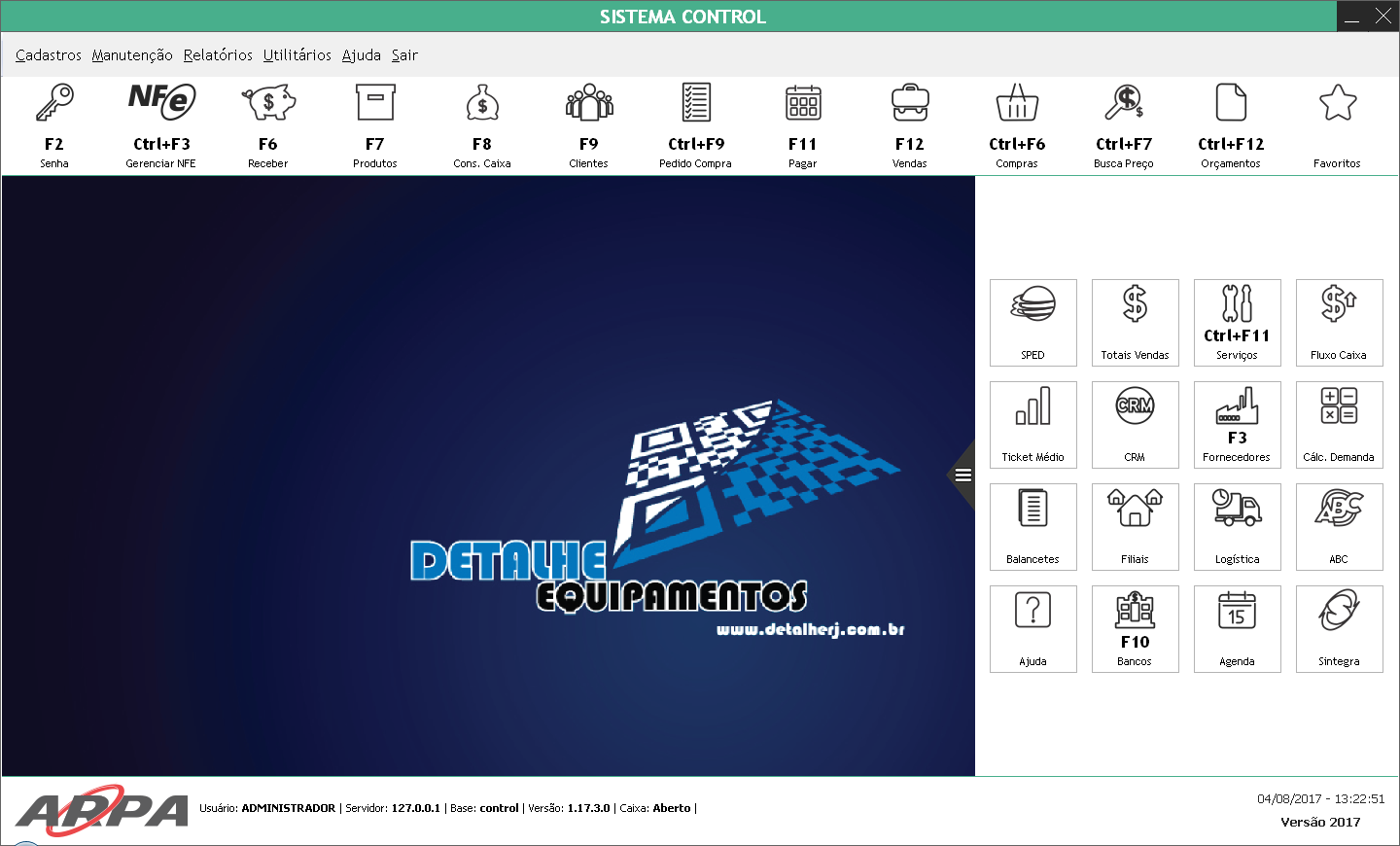
Task: Click the date and time 04/08/2017 display
Action: pyautogui.click(x=1321, y=798)
